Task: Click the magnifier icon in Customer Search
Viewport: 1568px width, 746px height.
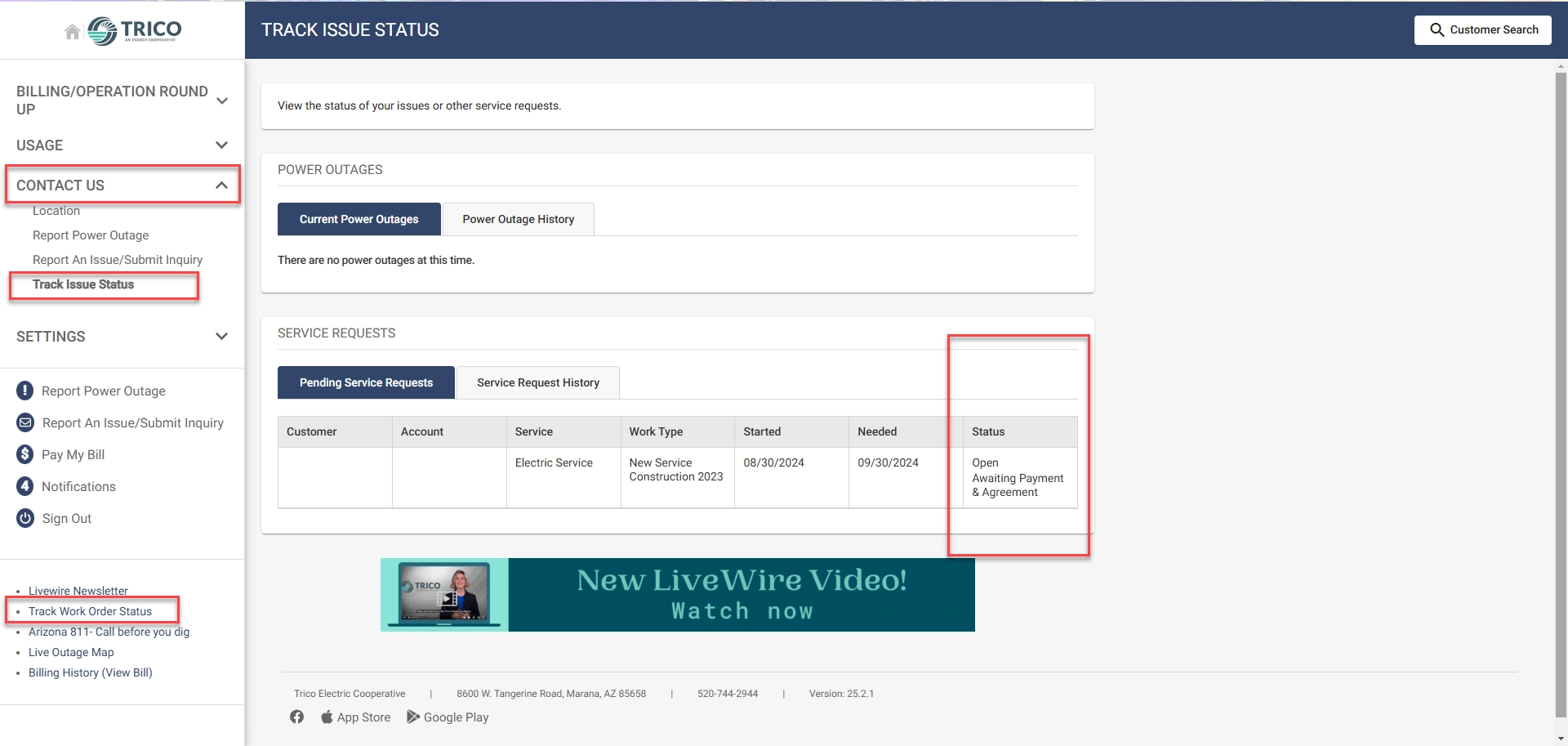Action: coord(1437,30)
